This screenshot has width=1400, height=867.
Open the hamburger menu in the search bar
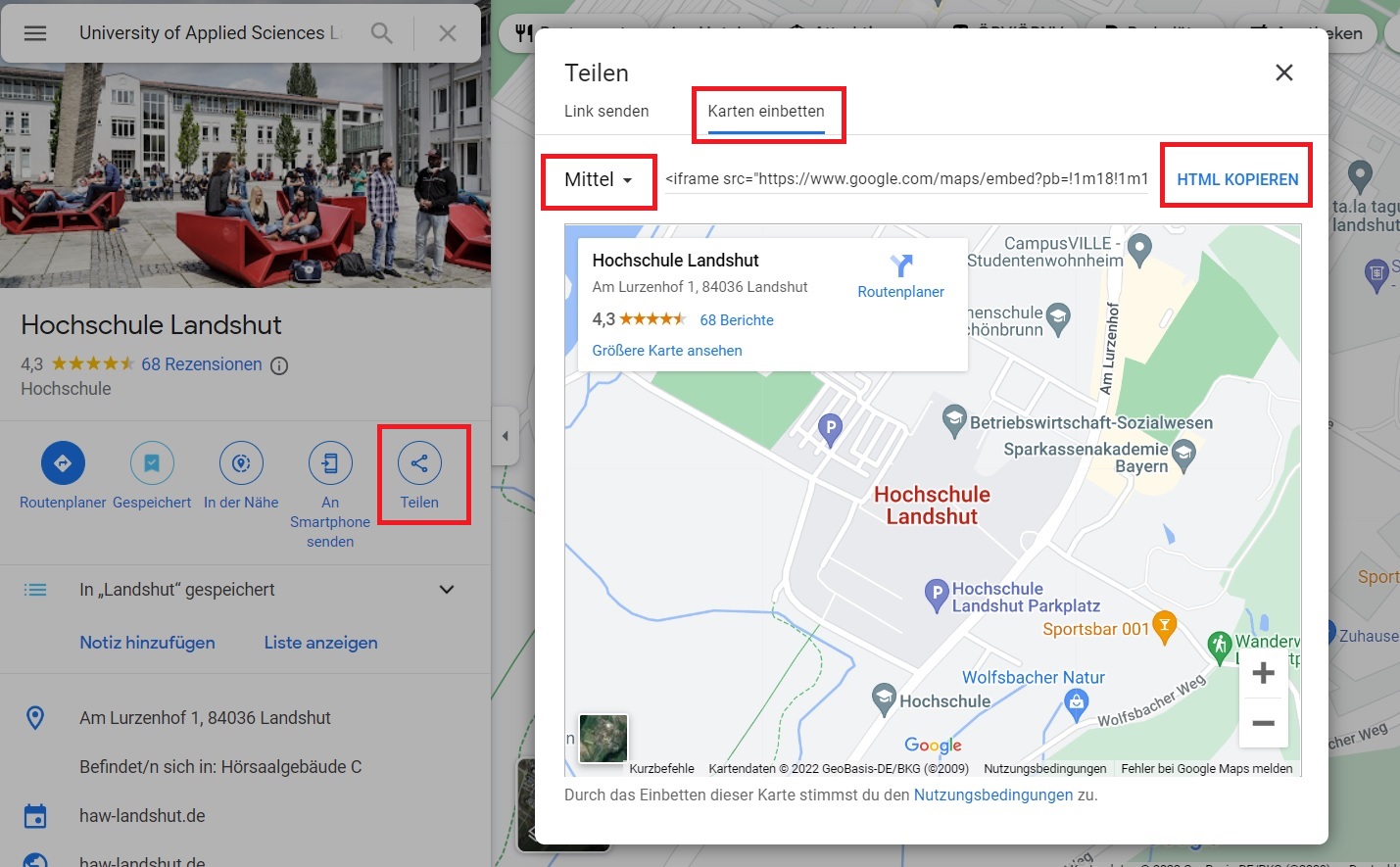(35, 33)
